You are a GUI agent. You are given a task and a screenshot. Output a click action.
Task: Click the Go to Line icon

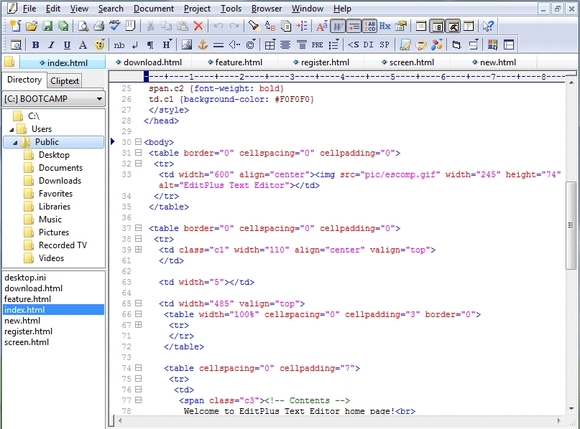tap(302, 26)
